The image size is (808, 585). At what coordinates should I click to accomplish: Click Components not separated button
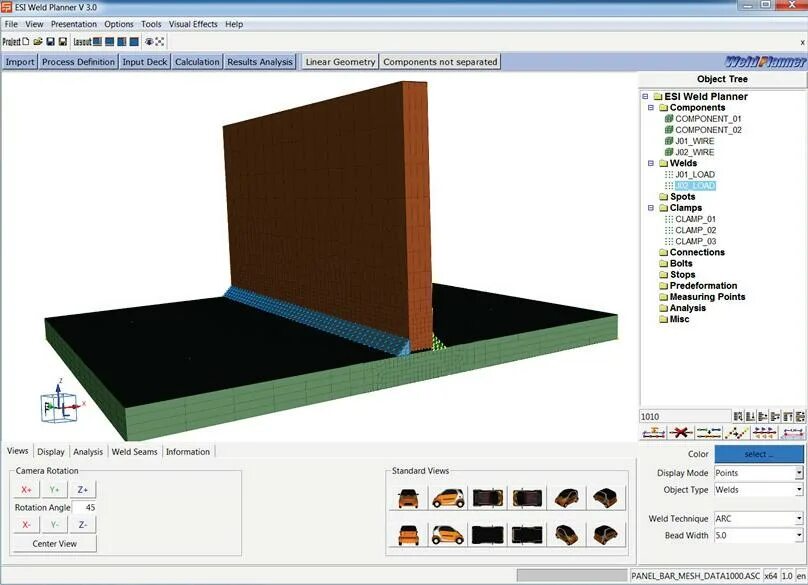[x=440, y=62]
